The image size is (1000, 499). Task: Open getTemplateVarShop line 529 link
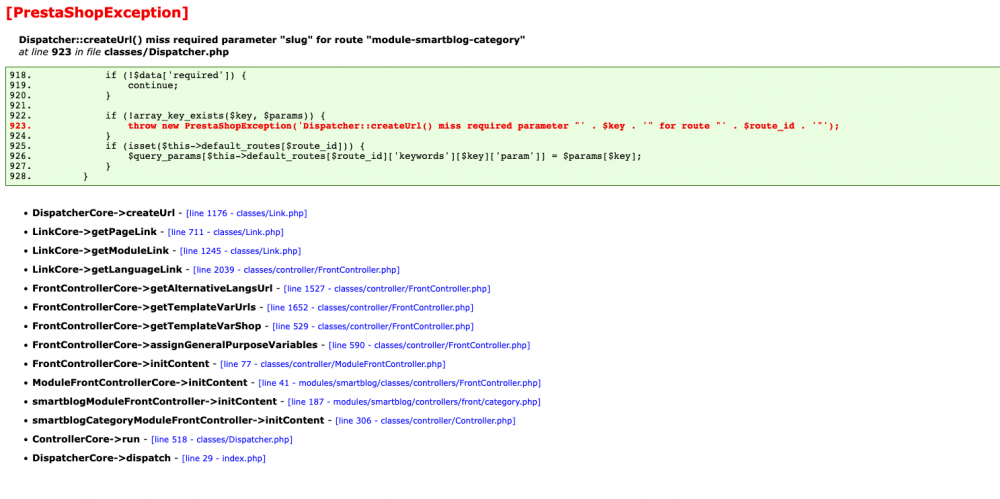tap(373, 327)
